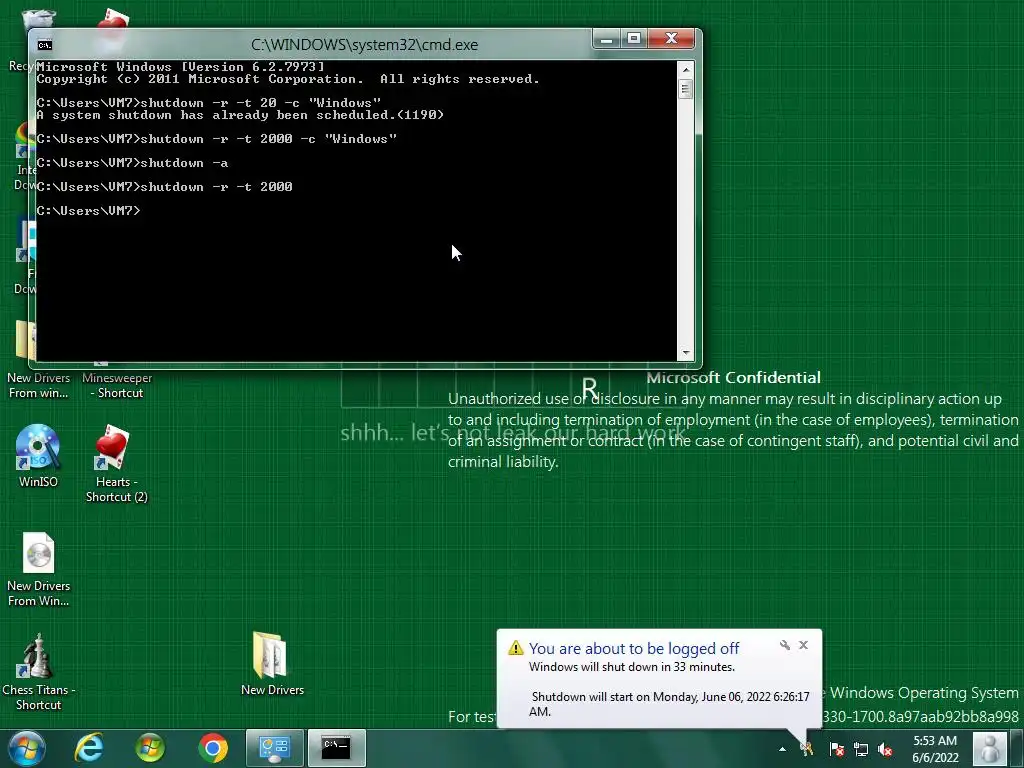
Task: Select the New Drivers From Win... disc file
Action: click(x=39, y=569)
